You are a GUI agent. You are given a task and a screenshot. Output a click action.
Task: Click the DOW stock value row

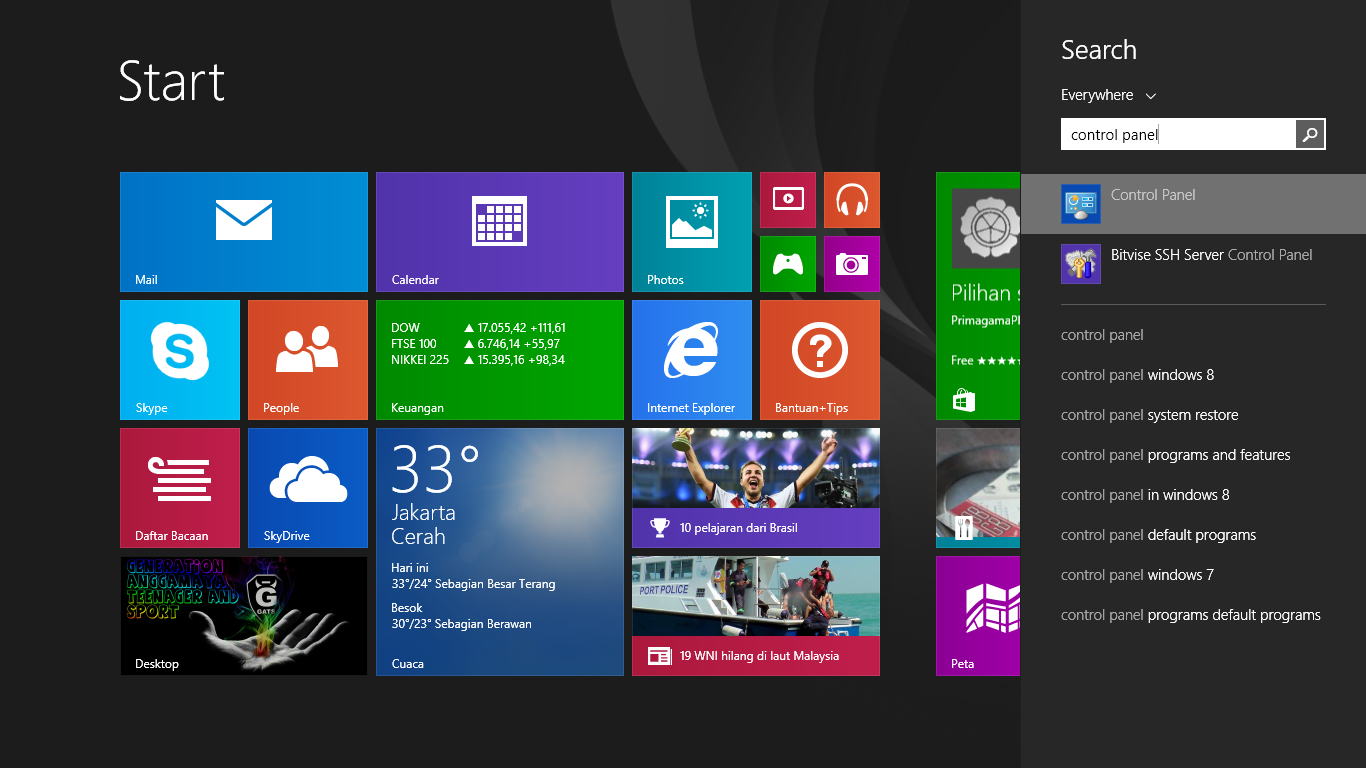478,328
